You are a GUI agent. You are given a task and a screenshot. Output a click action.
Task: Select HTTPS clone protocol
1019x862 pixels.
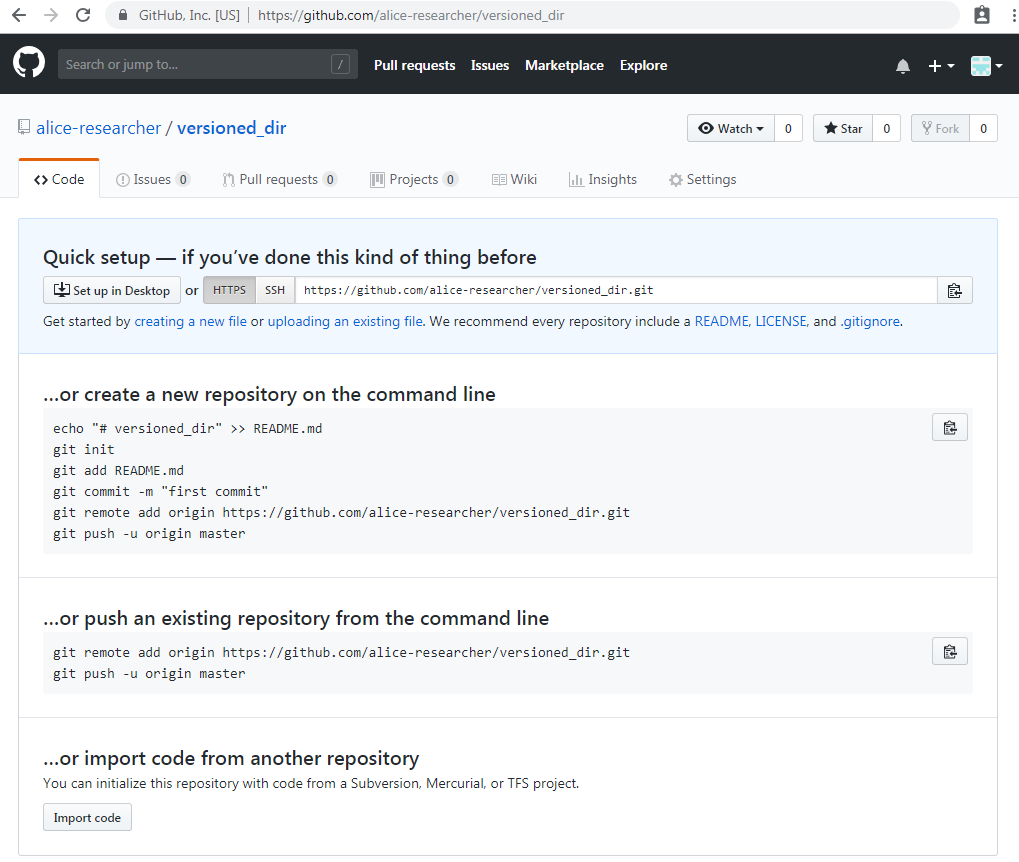(x=229, y=291)
